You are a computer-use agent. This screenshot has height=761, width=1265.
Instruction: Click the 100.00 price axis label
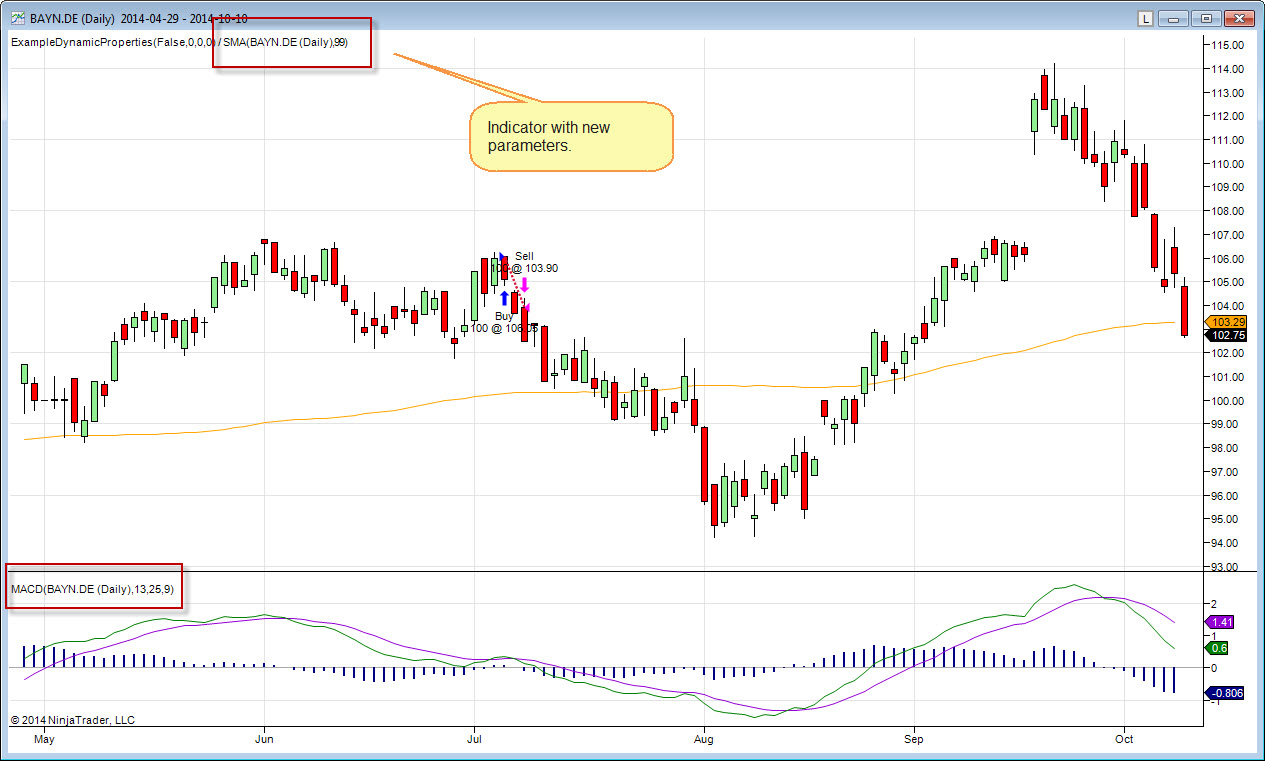[x=1226, y=401]
